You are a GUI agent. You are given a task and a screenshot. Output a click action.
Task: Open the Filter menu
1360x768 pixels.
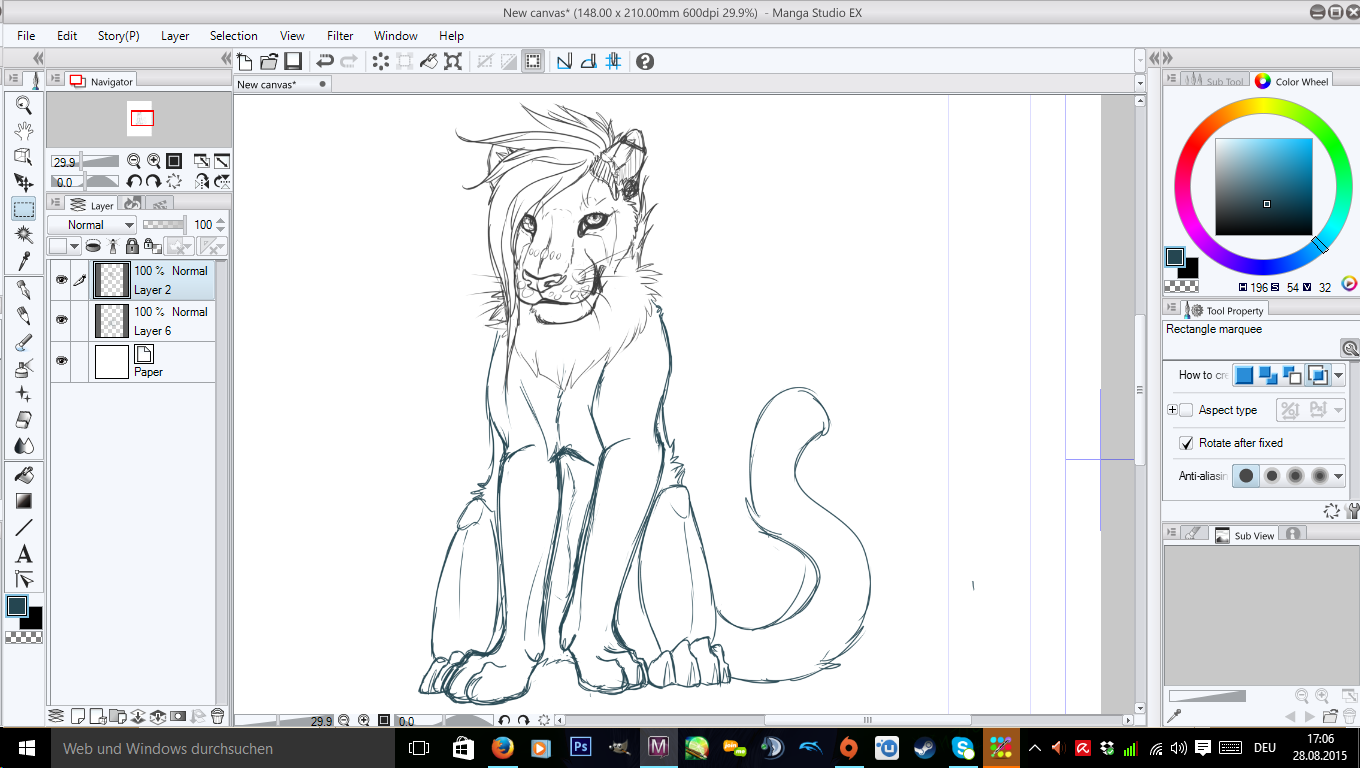340,35
